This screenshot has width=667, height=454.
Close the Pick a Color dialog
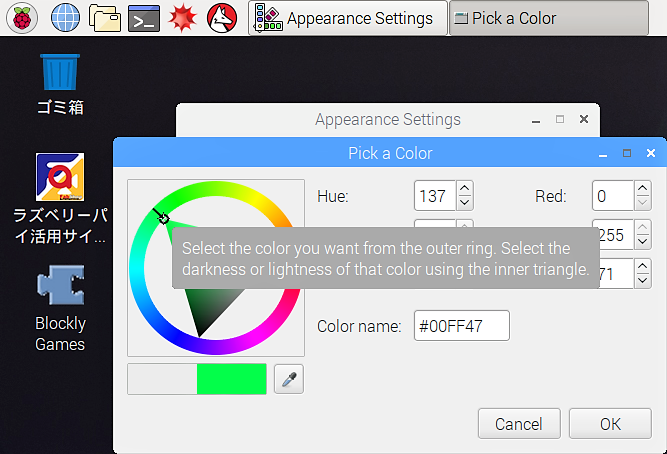pos(651,153)
